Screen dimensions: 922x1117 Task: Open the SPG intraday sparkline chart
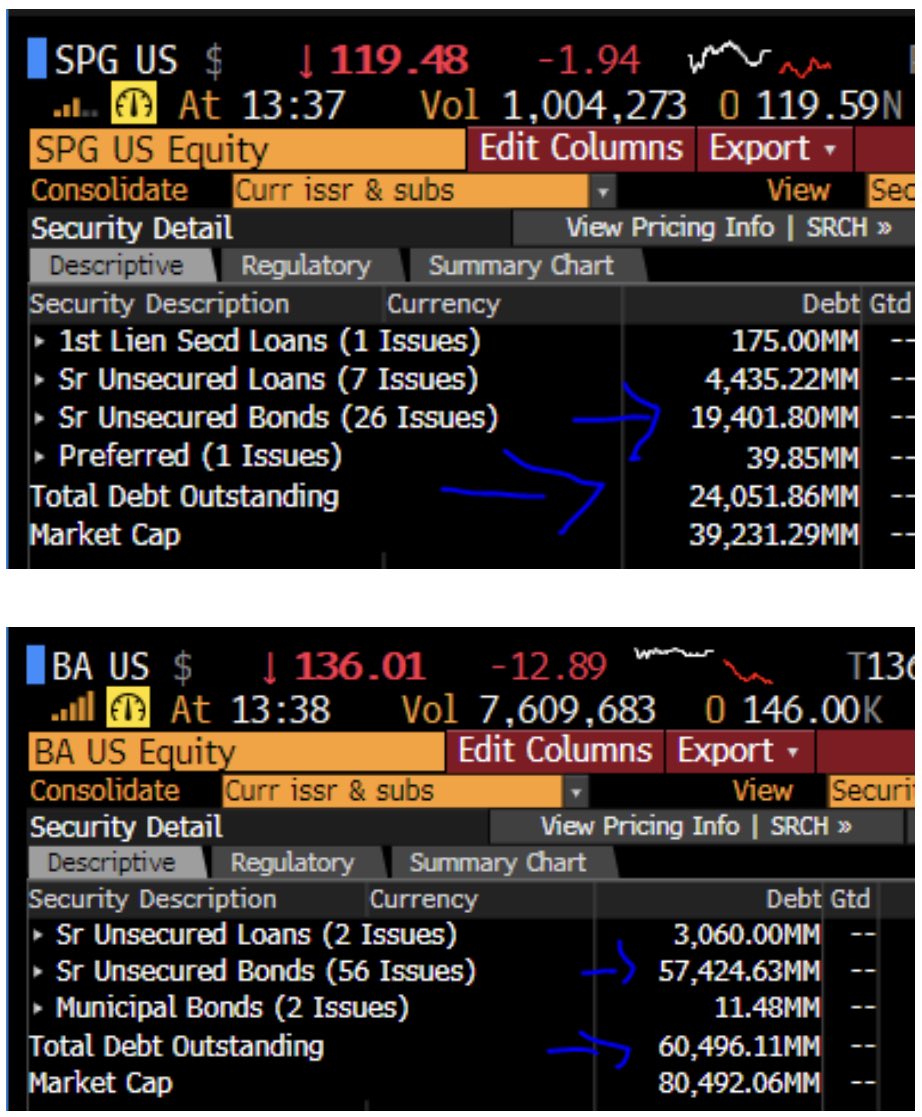point(760,59)
